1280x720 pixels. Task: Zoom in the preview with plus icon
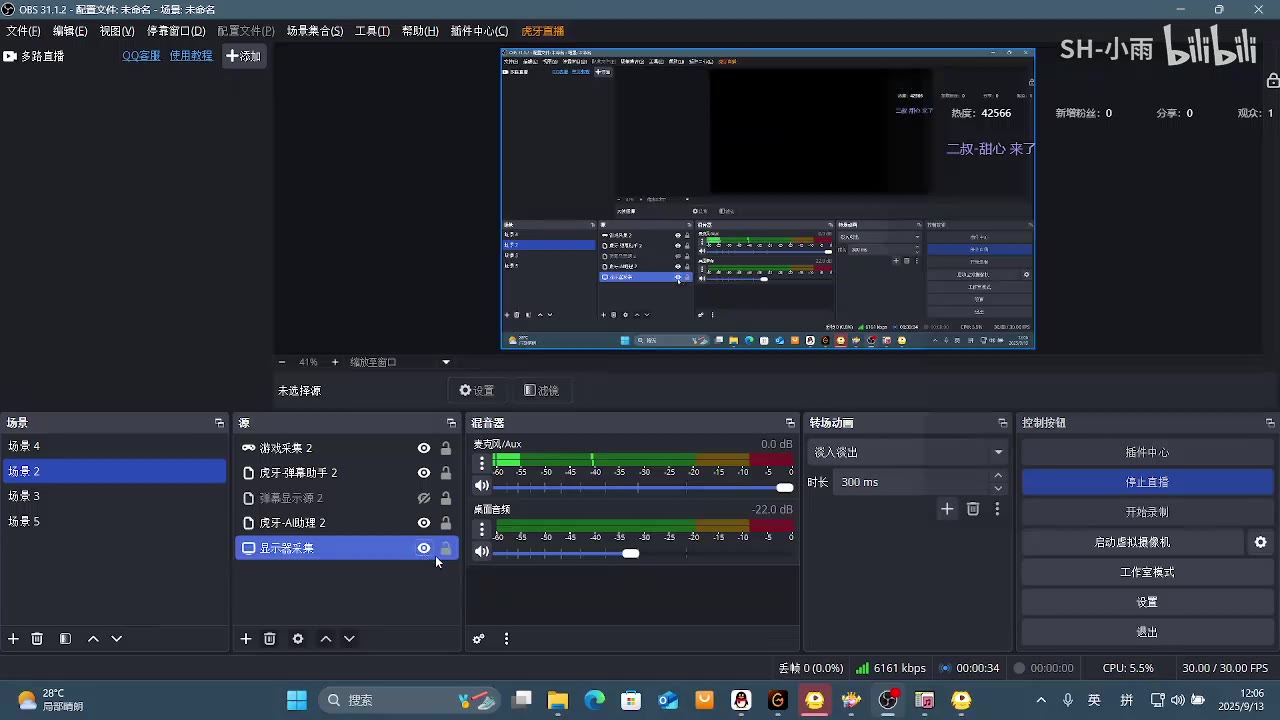[x=335, y=362]
